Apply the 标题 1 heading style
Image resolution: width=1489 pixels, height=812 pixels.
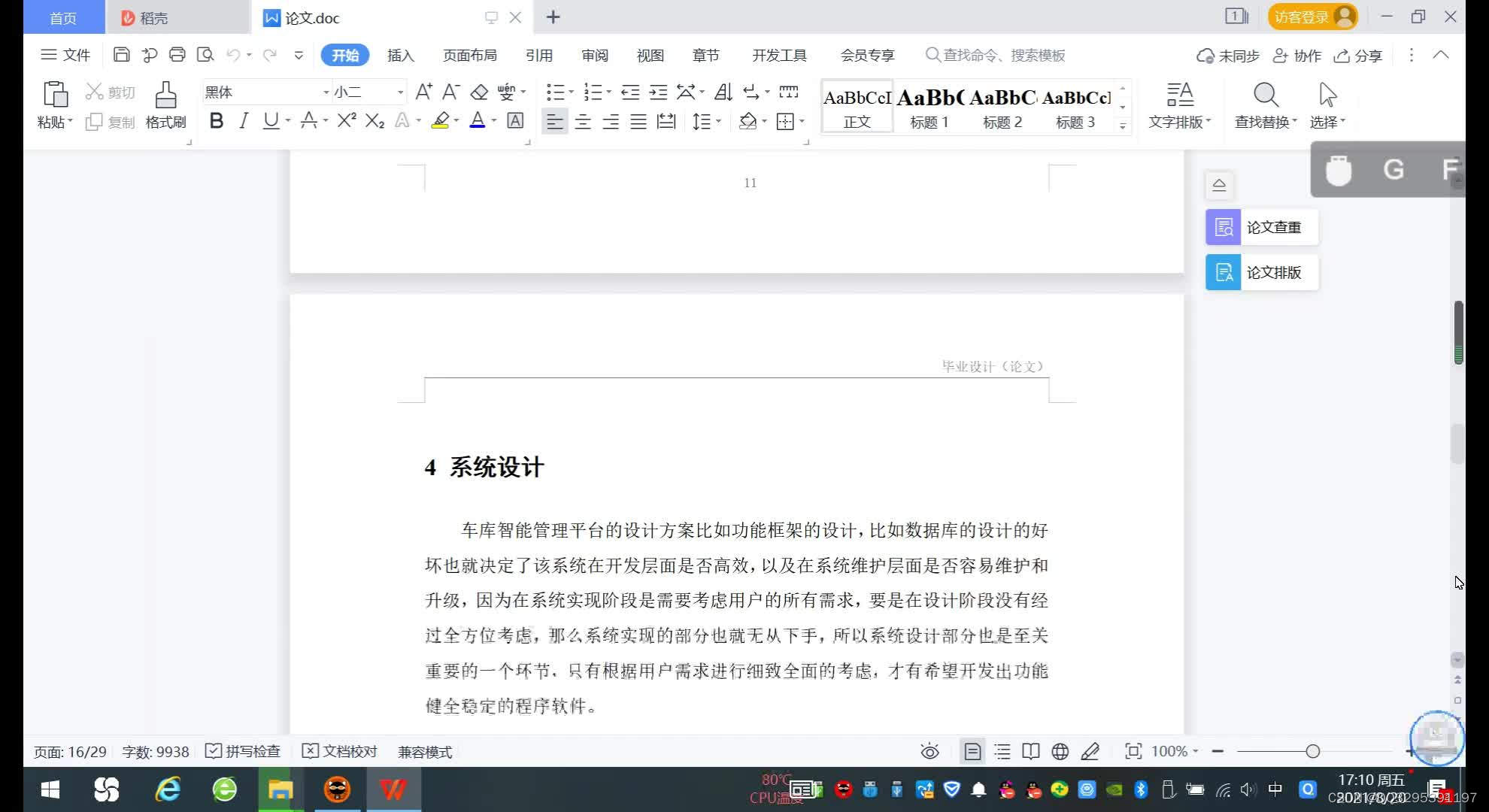pyautogui.click(x=929, y=107)
